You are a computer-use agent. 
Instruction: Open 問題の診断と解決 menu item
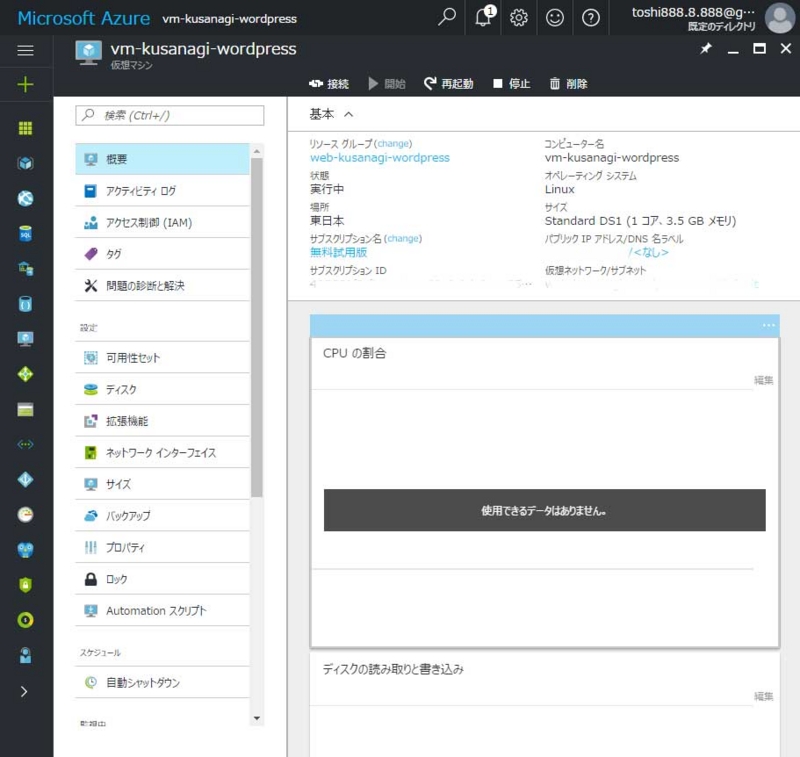coord(162,286)
